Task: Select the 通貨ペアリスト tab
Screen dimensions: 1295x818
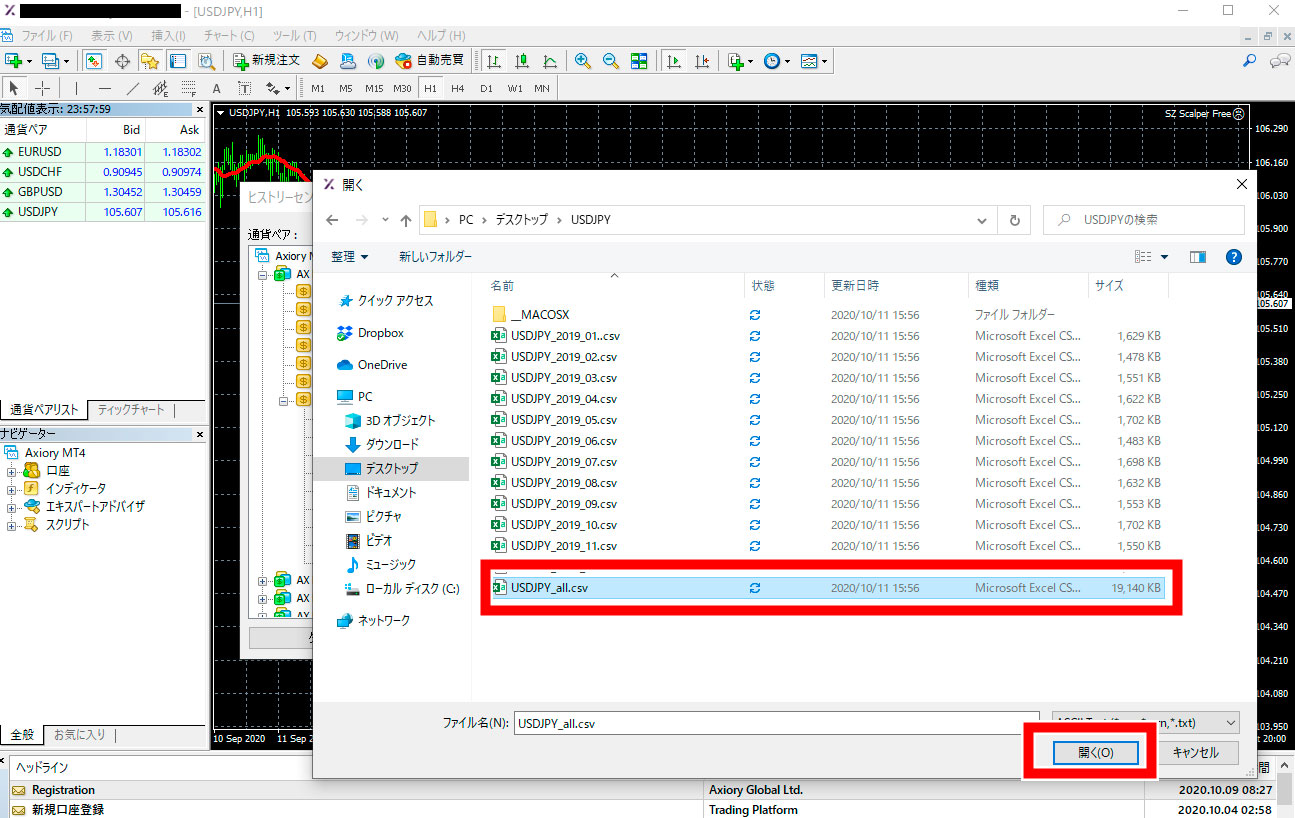Action: [44, 410]
